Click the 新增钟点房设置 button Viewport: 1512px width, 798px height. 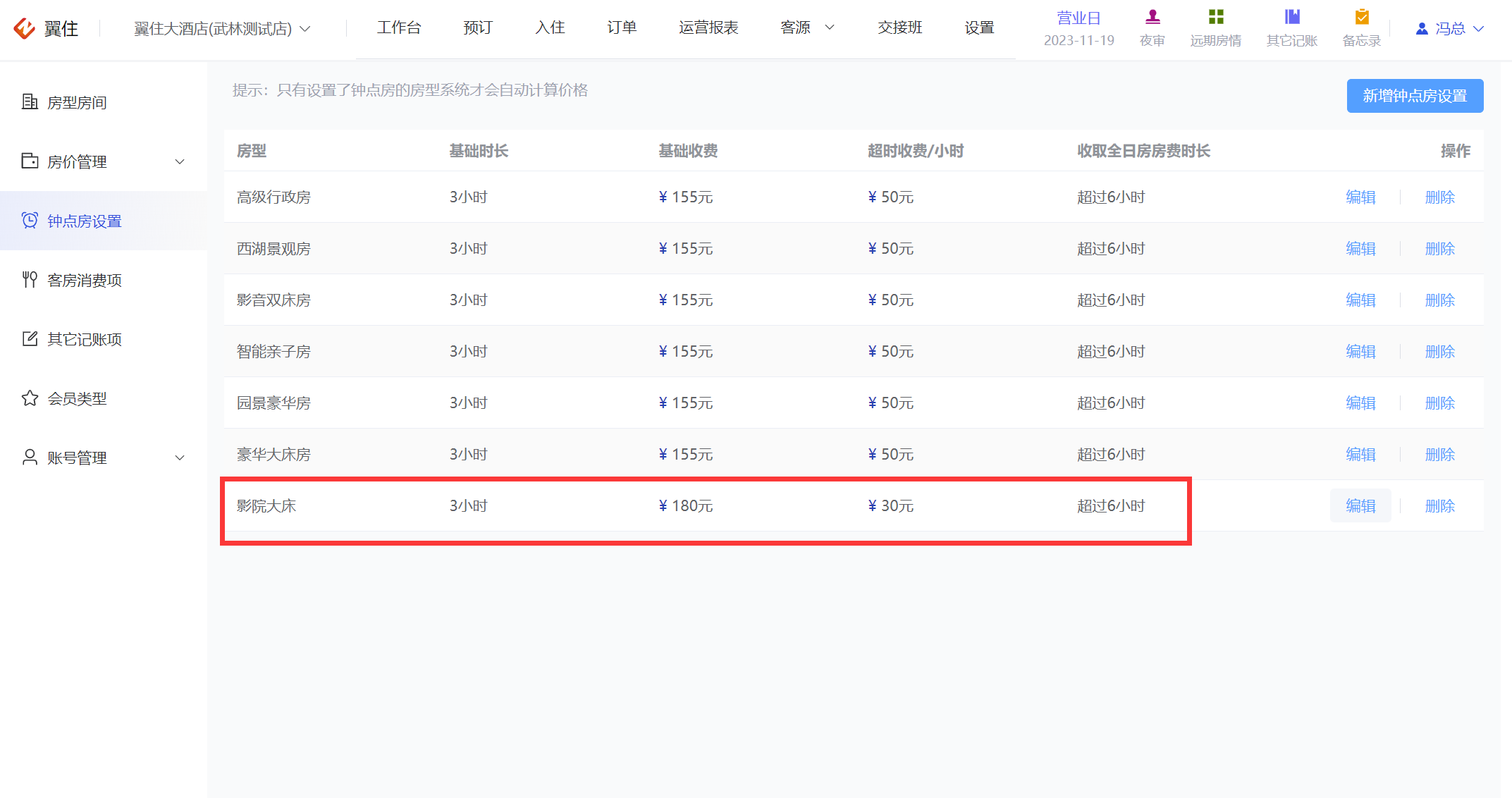[x=1415, y=96]
